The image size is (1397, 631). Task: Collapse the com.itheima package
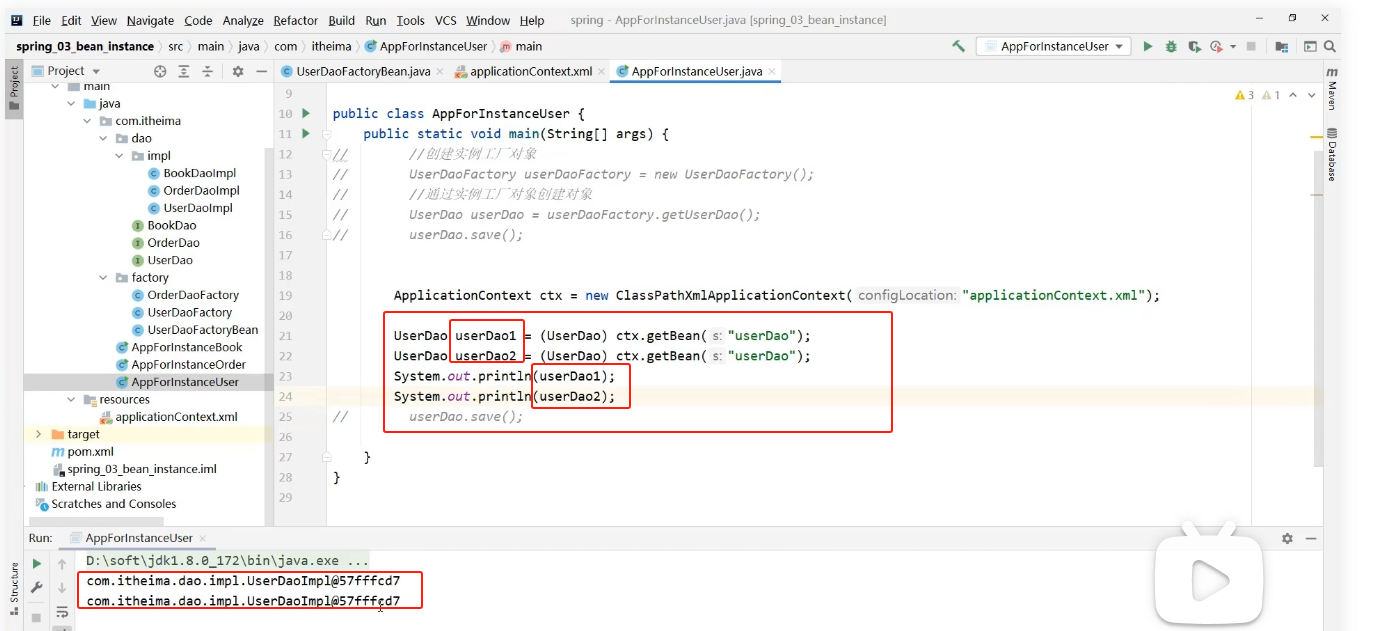[x=87, y=121]
